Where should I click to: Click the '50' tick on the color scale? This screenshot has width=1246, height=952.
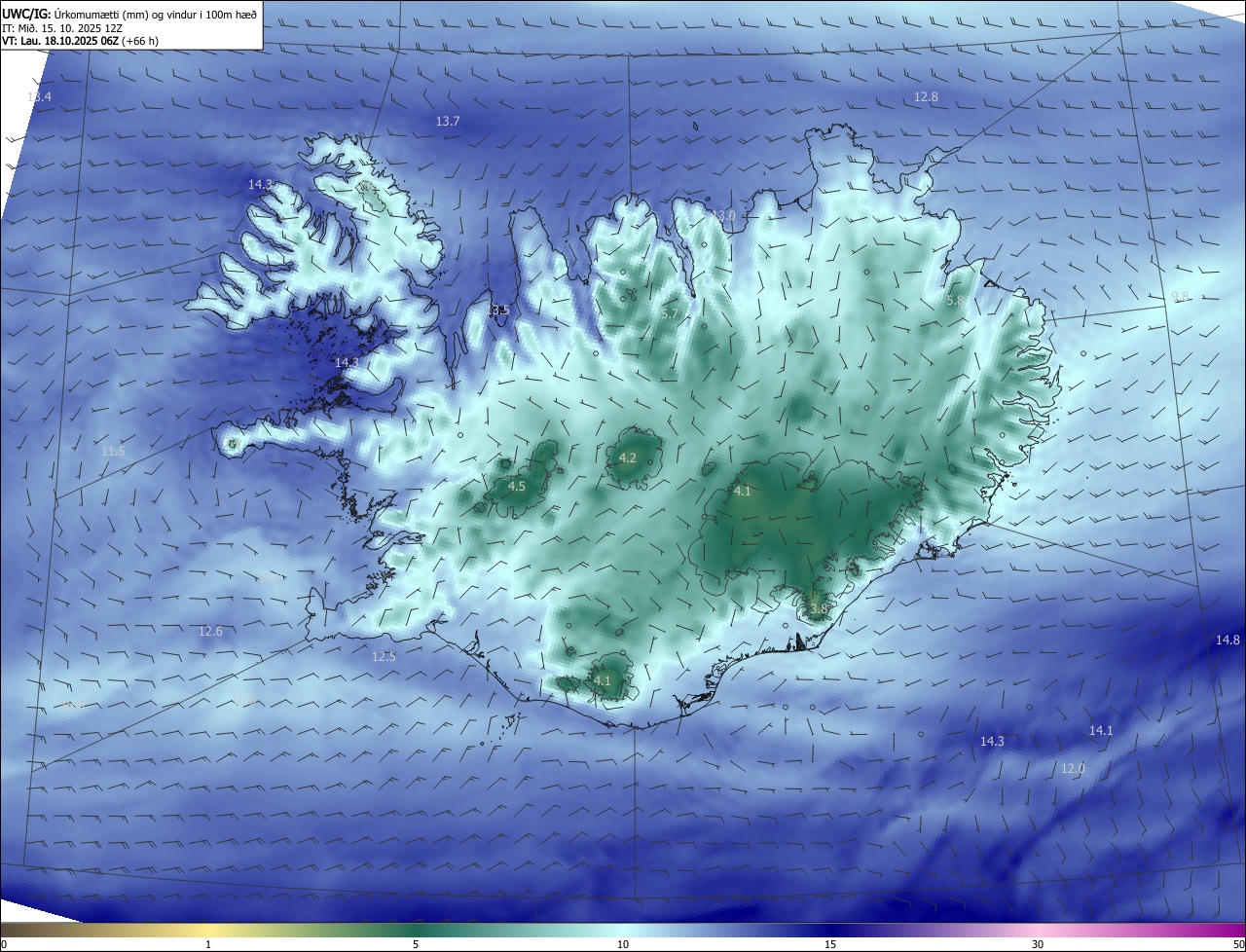coord(1238,944)
